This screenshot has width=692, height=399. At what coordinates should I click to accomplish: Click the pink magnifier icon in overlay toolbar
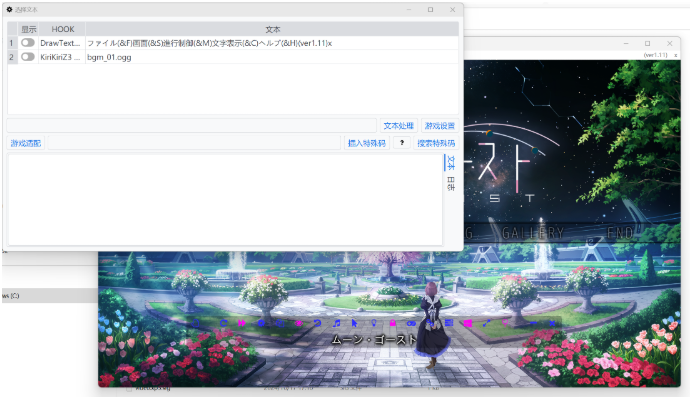pyautogui.click(x=505, y=323)
